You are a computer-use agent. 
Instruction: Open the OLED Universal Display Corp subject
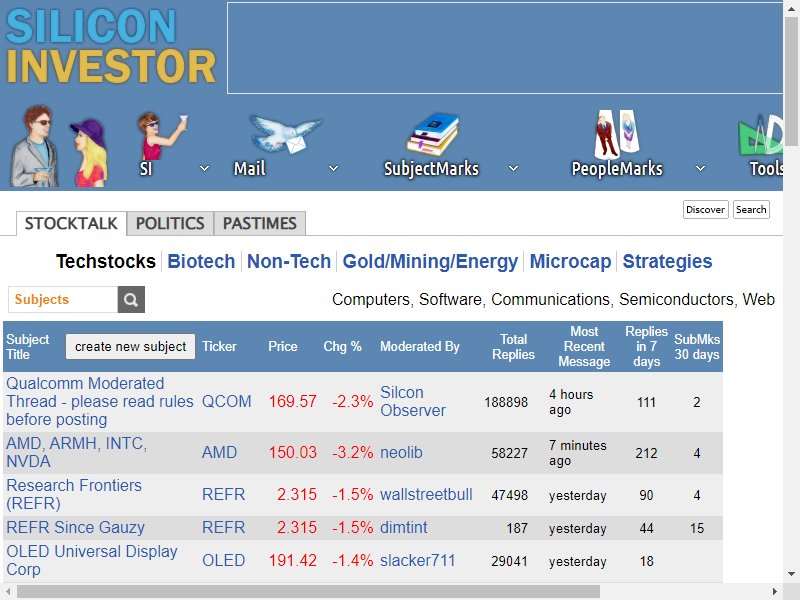tap(92, 560)
